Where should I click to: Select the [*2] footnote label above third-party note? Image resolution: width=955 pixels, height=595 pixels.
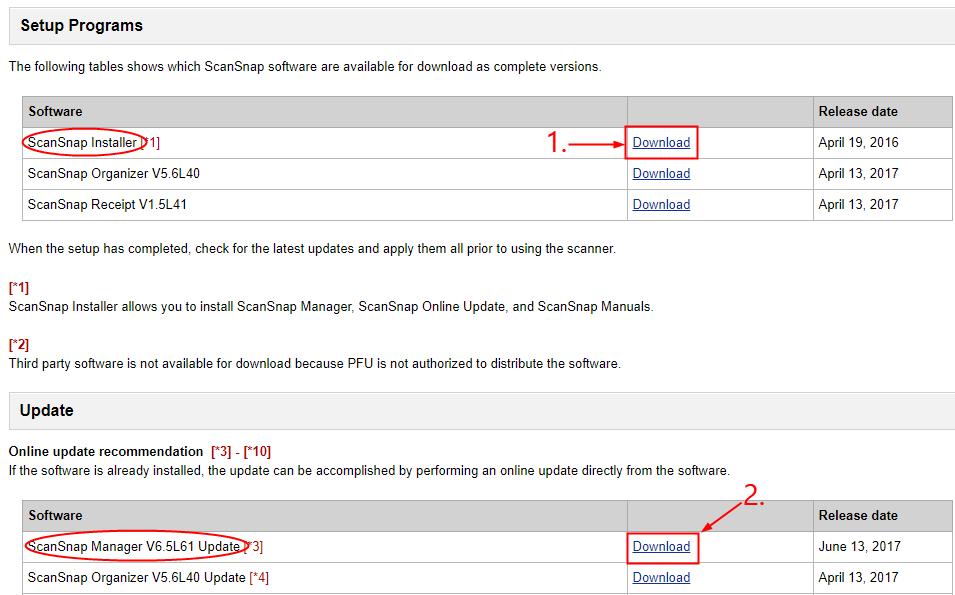[x=19, y=345]
